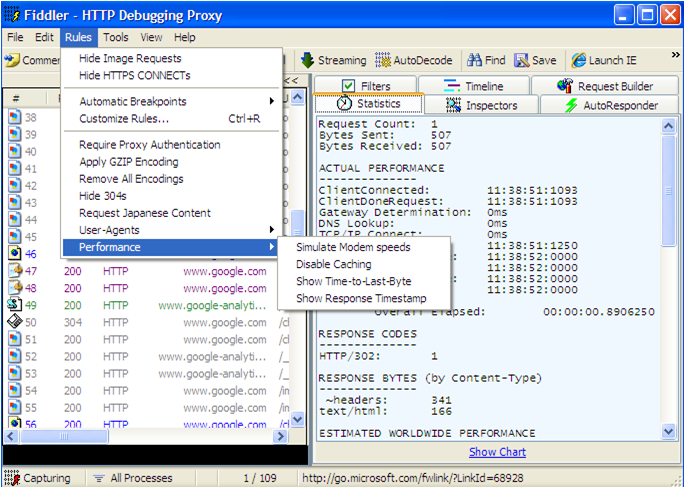The width and height of the screenshot is (685, 488).
Task: Open the Edit menu
Action: click(x=44, y=38)
